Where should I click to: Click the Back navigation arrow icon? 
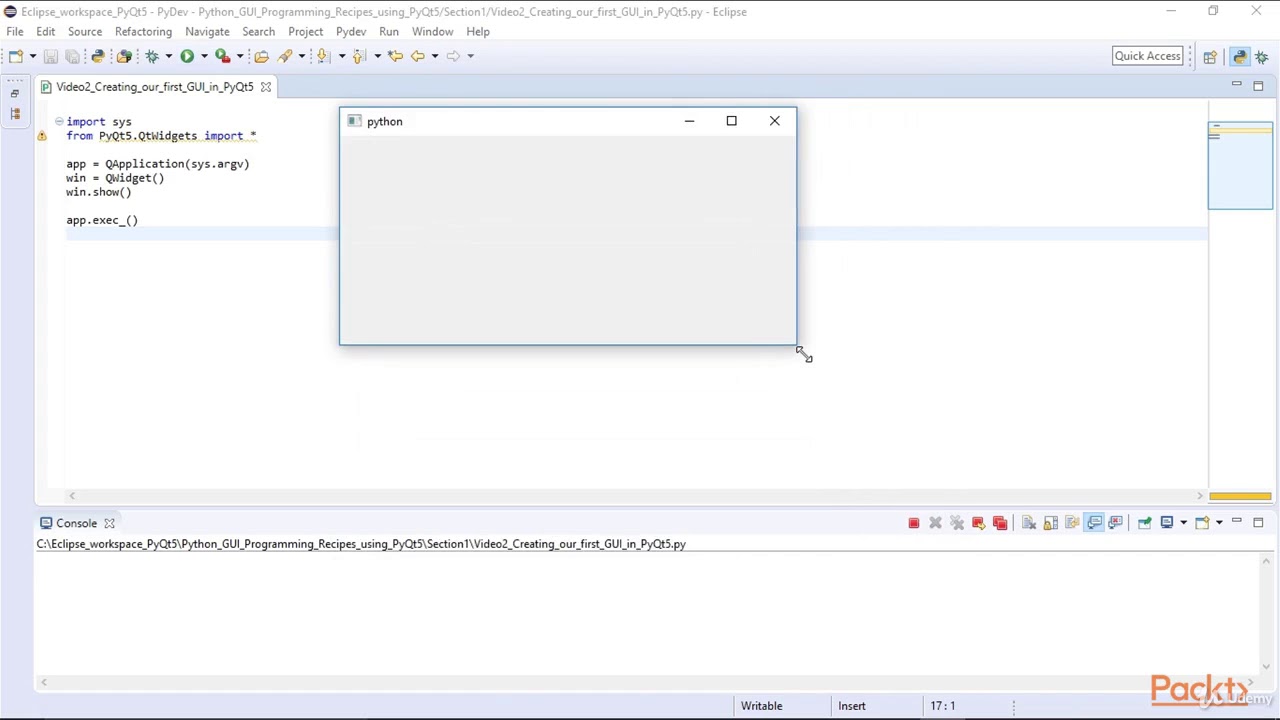tap(418, 56)
